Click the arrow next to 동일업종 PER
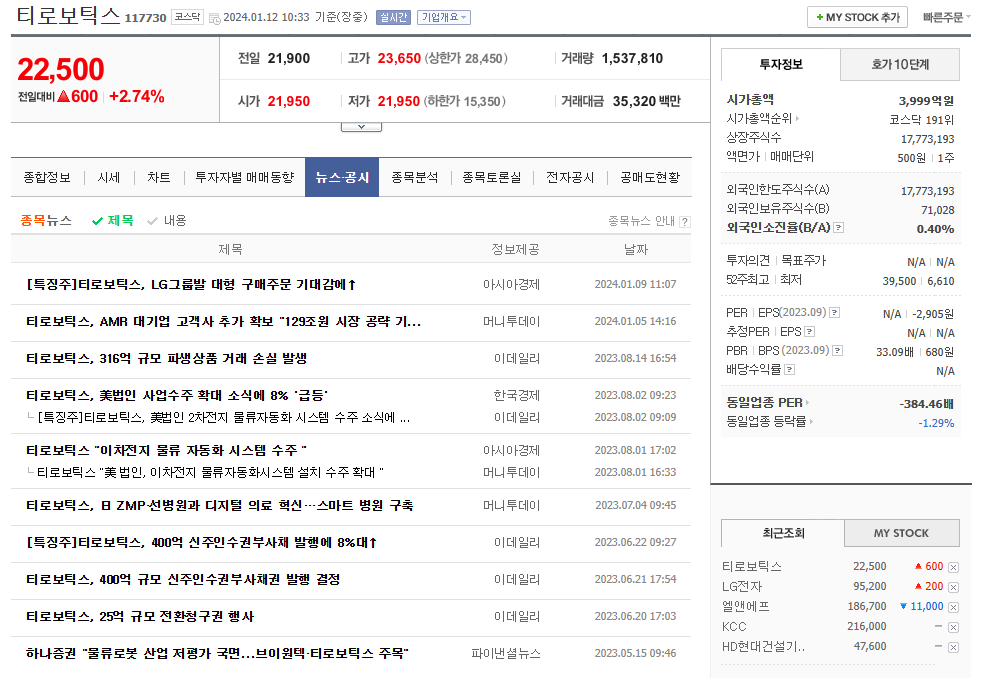The image size is (981, 678). coord(808,403)
